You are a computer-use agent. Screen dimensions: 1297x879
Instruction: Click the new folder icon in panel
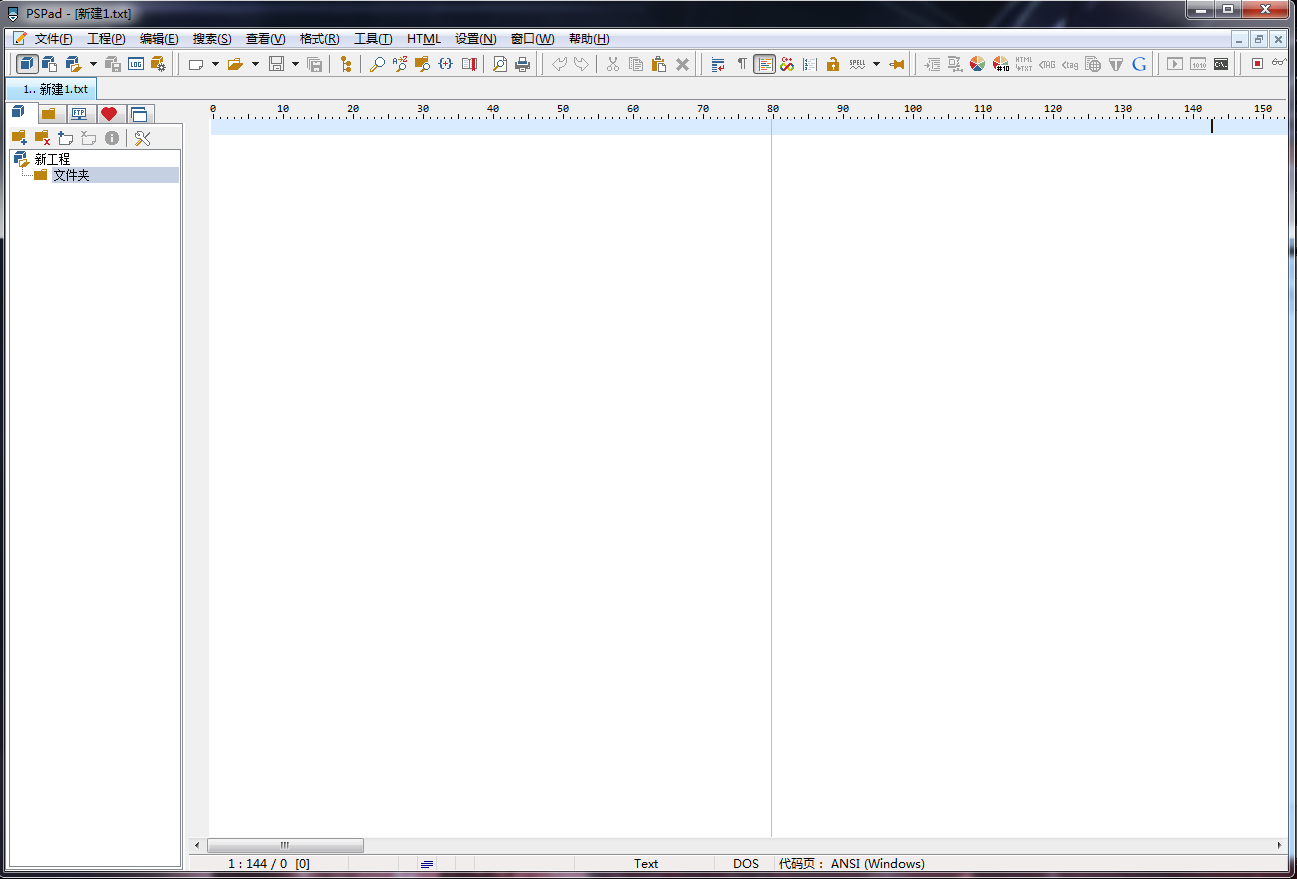click(x=66, y=138)
